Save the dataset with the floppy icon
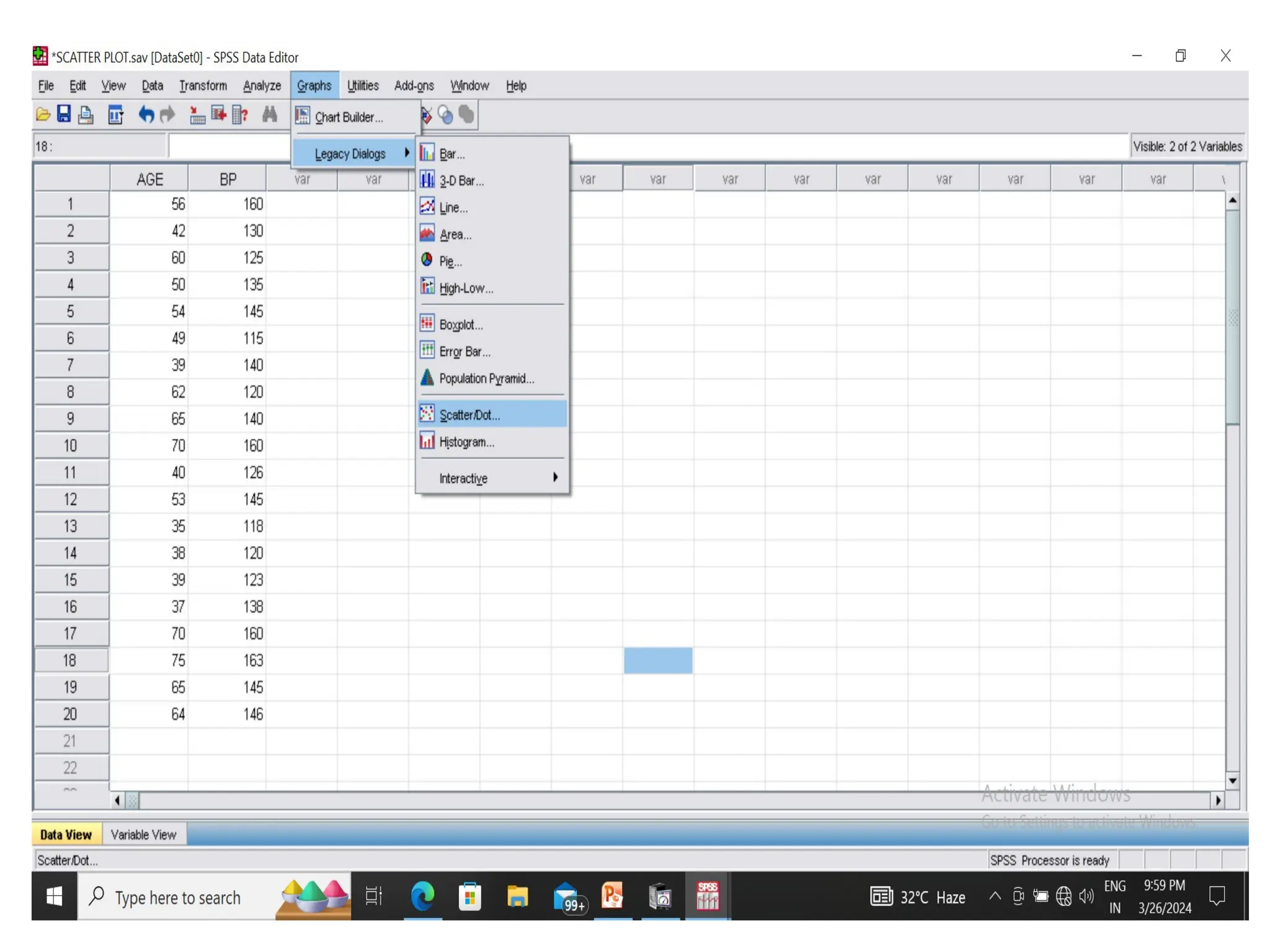Image resolution: width=1270 pixels, height=952 pixels. [64, 114]
